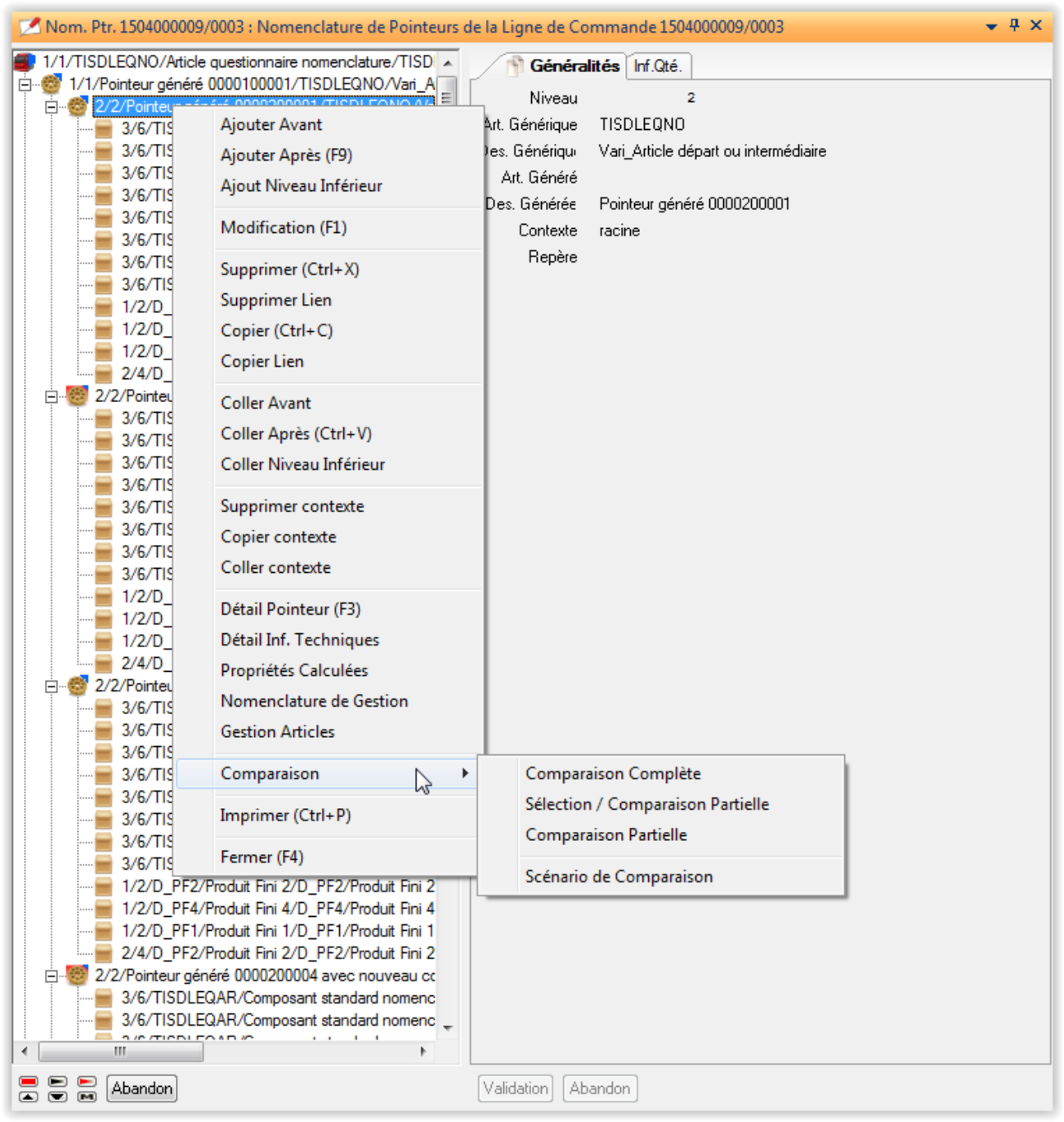Click the small M button icon
This screenshot has width=1064, height=1122.
point(87,1097)
